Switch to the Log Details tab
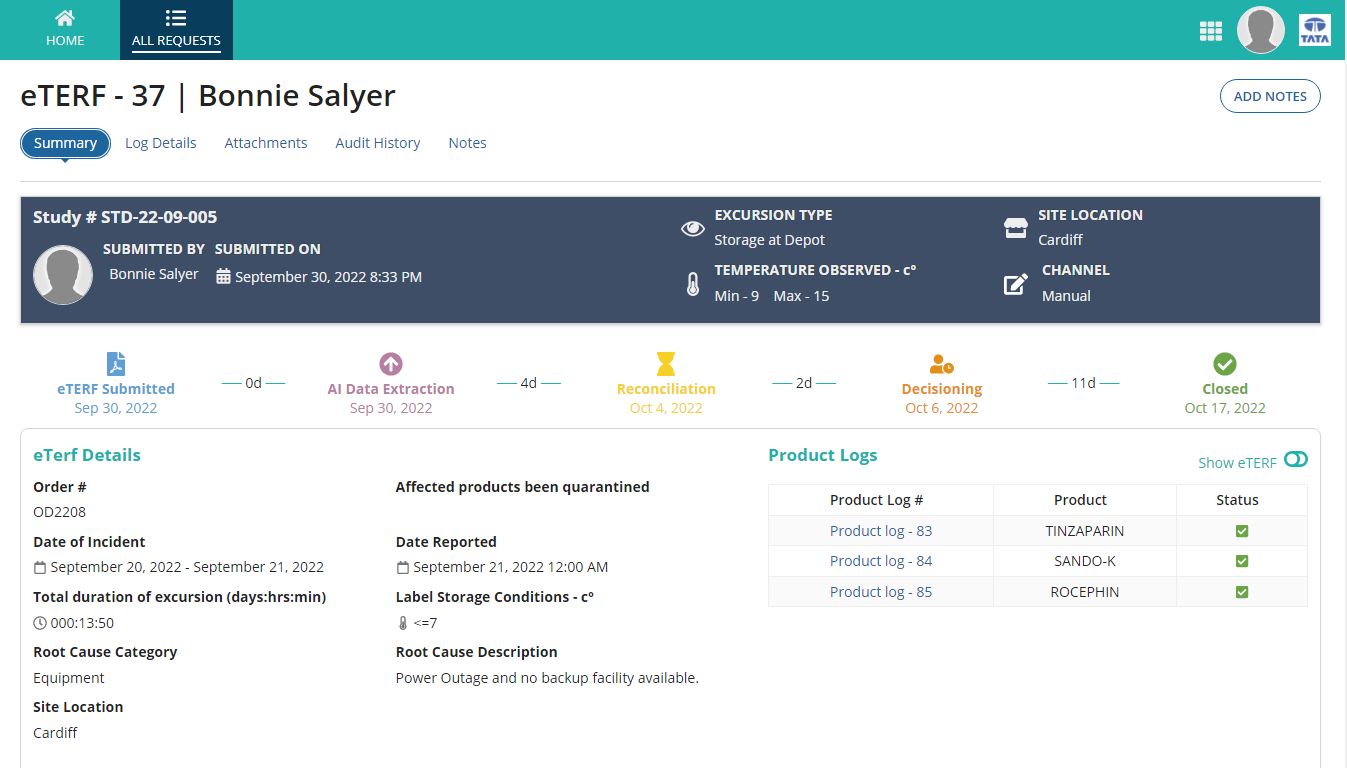Image resolution: width=1347 pixels, height=768 pixels. pyautogui.click(x=160, y=143)
